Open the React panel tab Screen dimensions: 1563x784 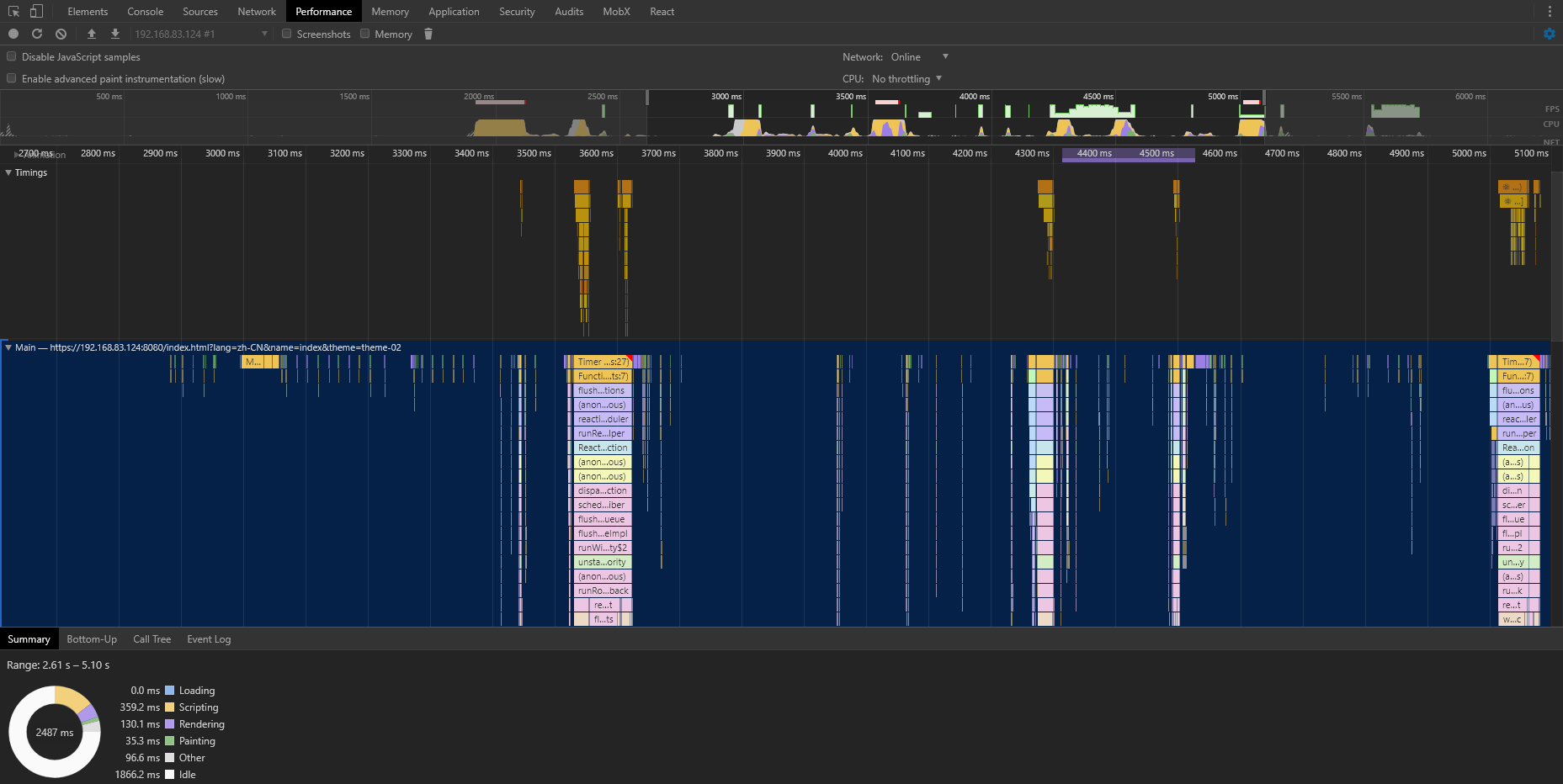tap(662, 12)
